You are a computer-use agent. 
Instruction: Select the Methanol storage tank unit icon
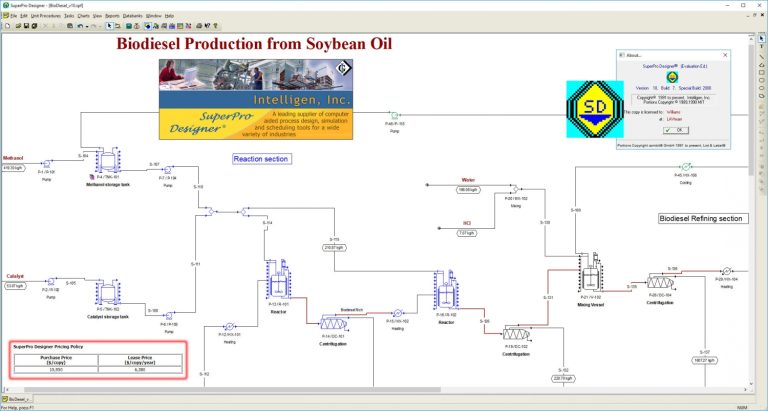pos(108,160)
